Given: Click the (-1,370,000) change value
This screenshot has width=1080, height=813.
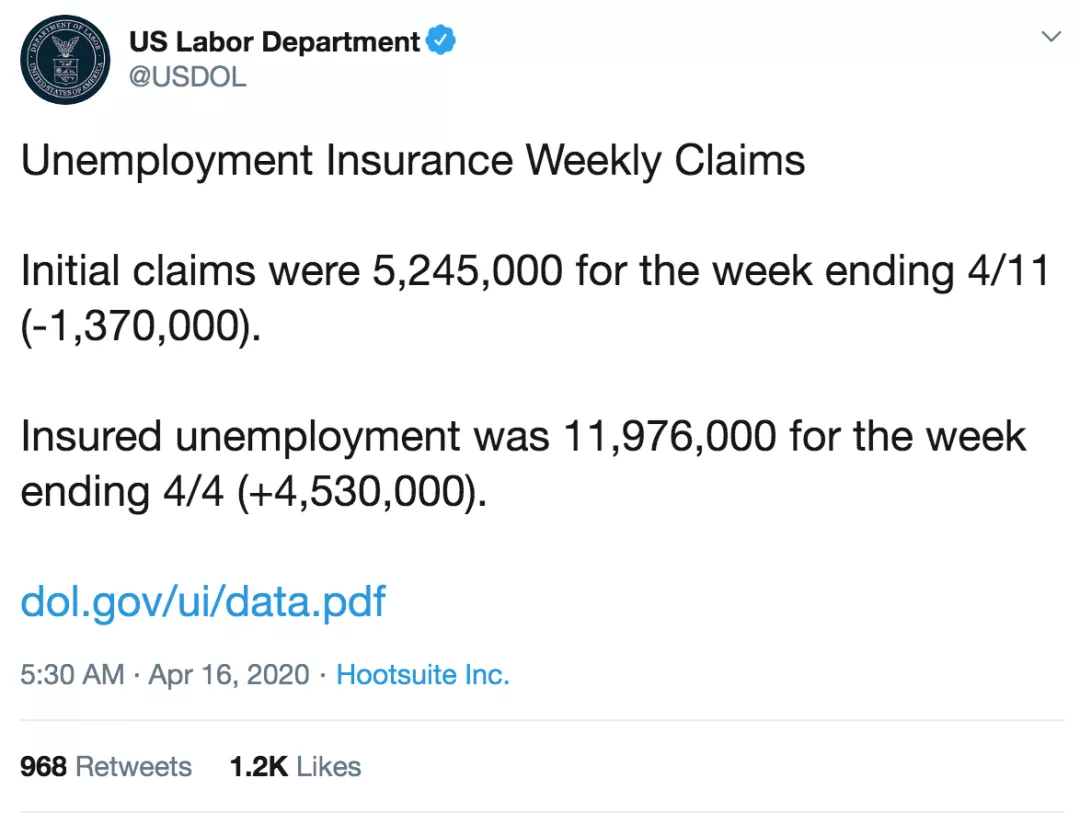Looking at the screenshot, I should [141, 326].
